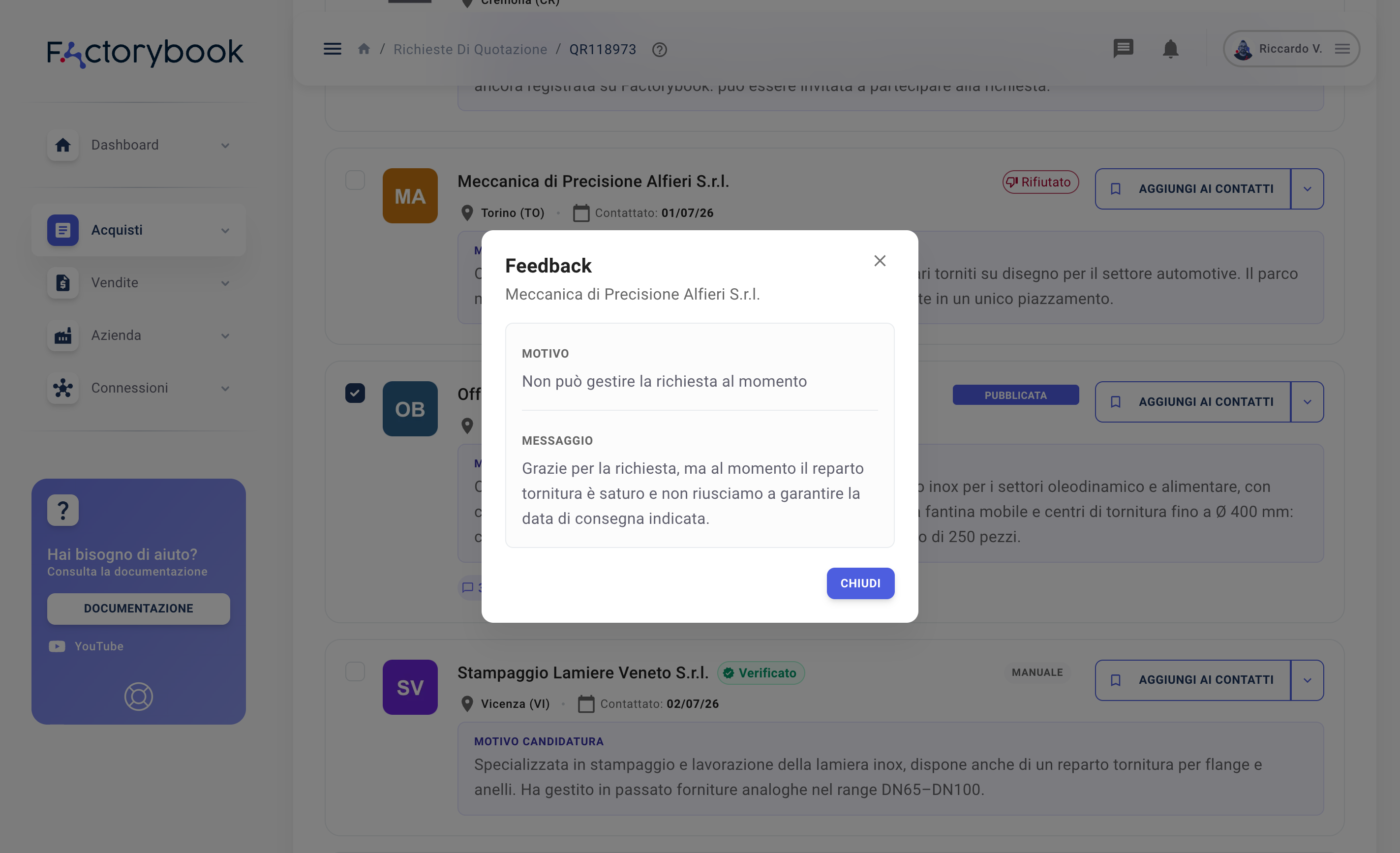Click the calendar icon by Contattato 01/07/26
Screen dimensions: 1400x853
pyautogui.click(x=580, y=213)
